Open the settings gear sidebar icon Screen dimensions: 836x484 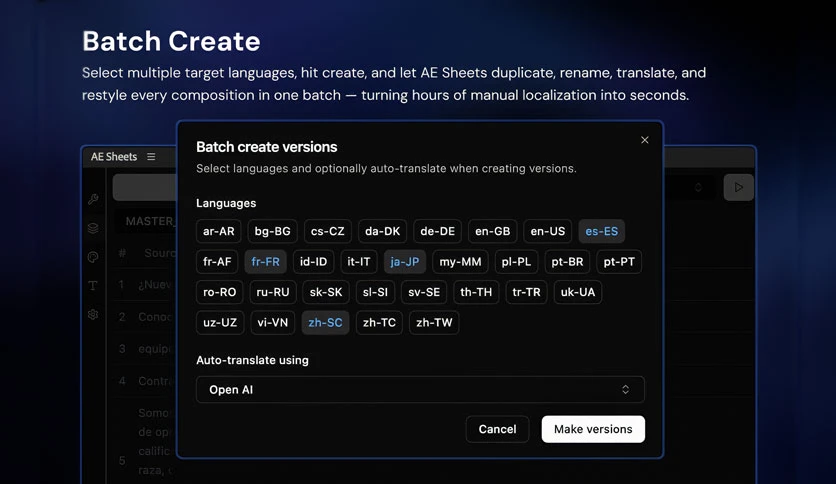click(x=93, y=314)
